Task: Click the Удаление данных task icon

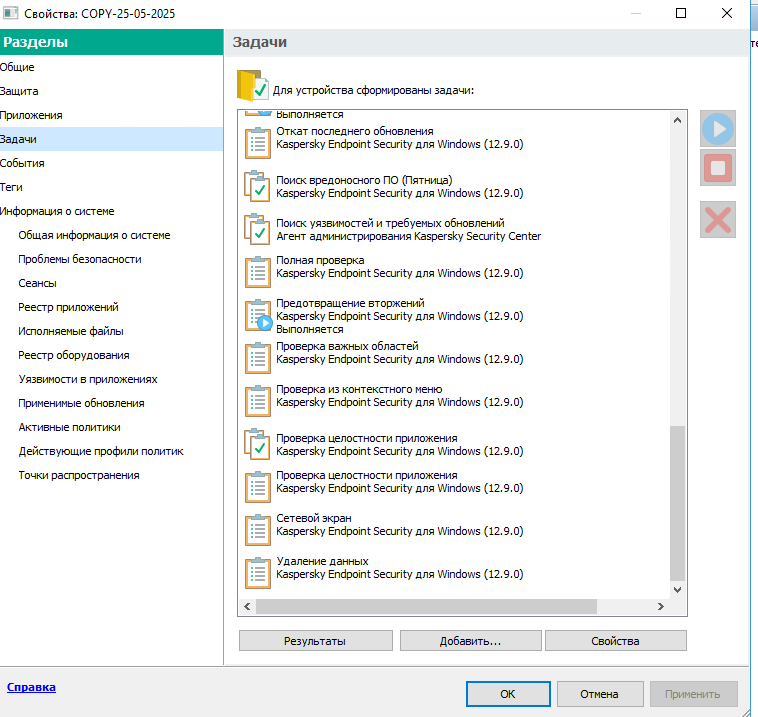Action: 258,573
